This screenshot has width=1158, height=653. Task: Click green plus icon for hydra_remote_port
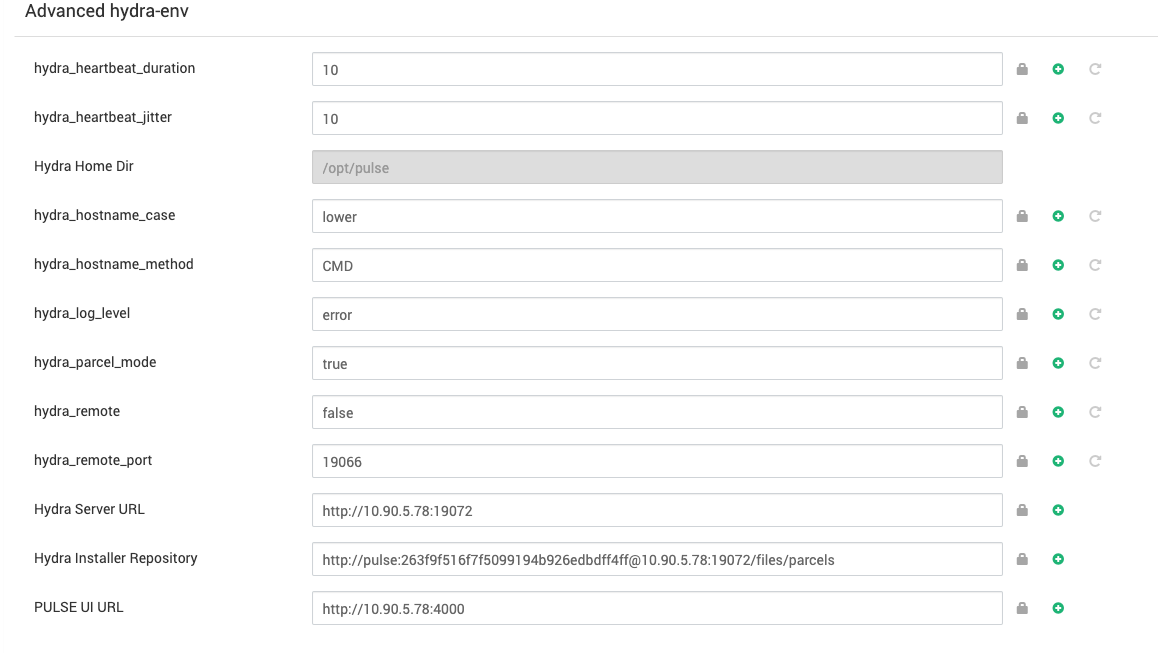coord(1058,461)
